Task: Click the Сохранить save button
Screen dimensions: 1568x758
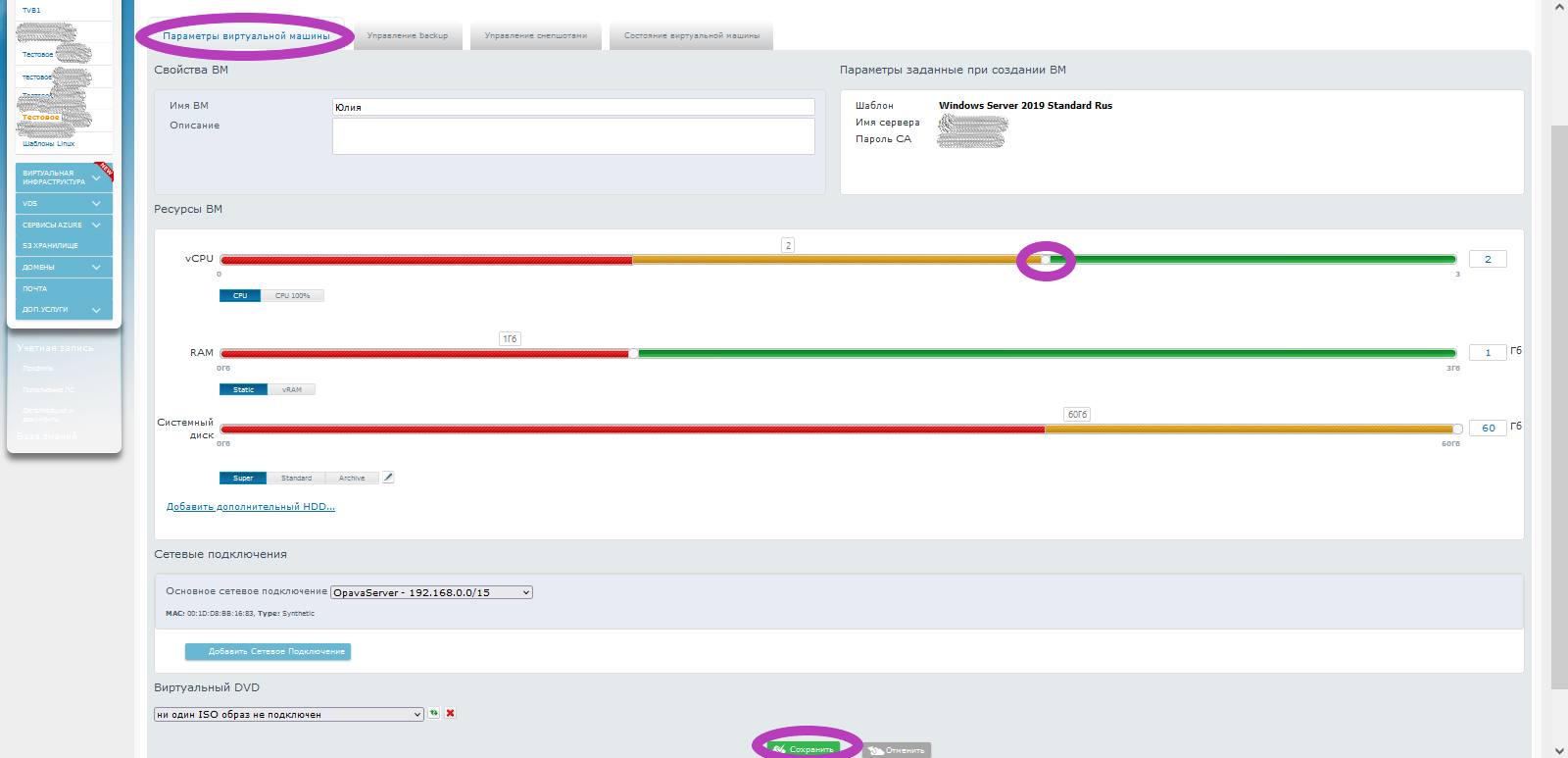Action: tap(804, 749)
